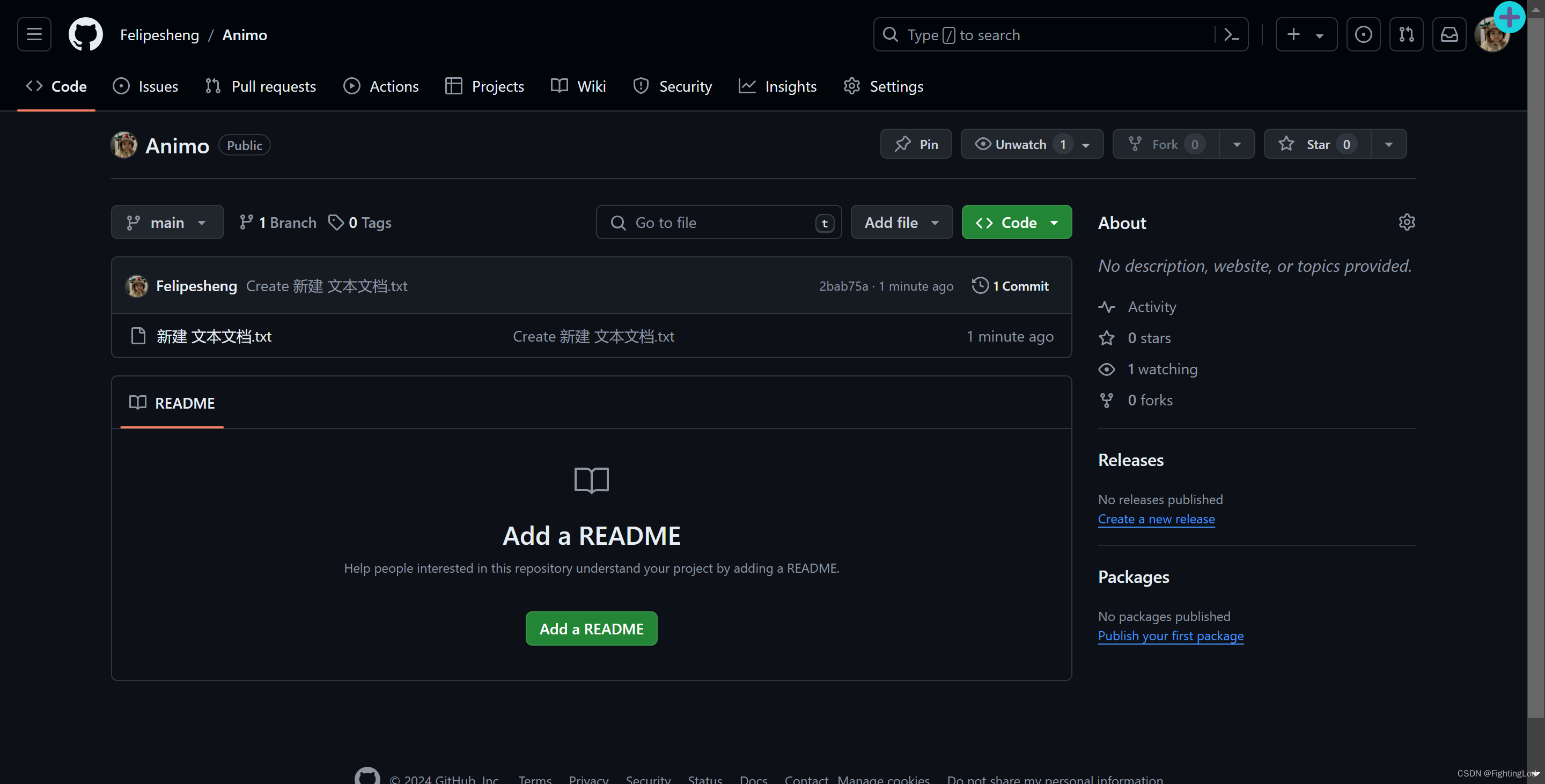
Task: Open the 2bab75a commit hash link
Action: tap(843, 286)
